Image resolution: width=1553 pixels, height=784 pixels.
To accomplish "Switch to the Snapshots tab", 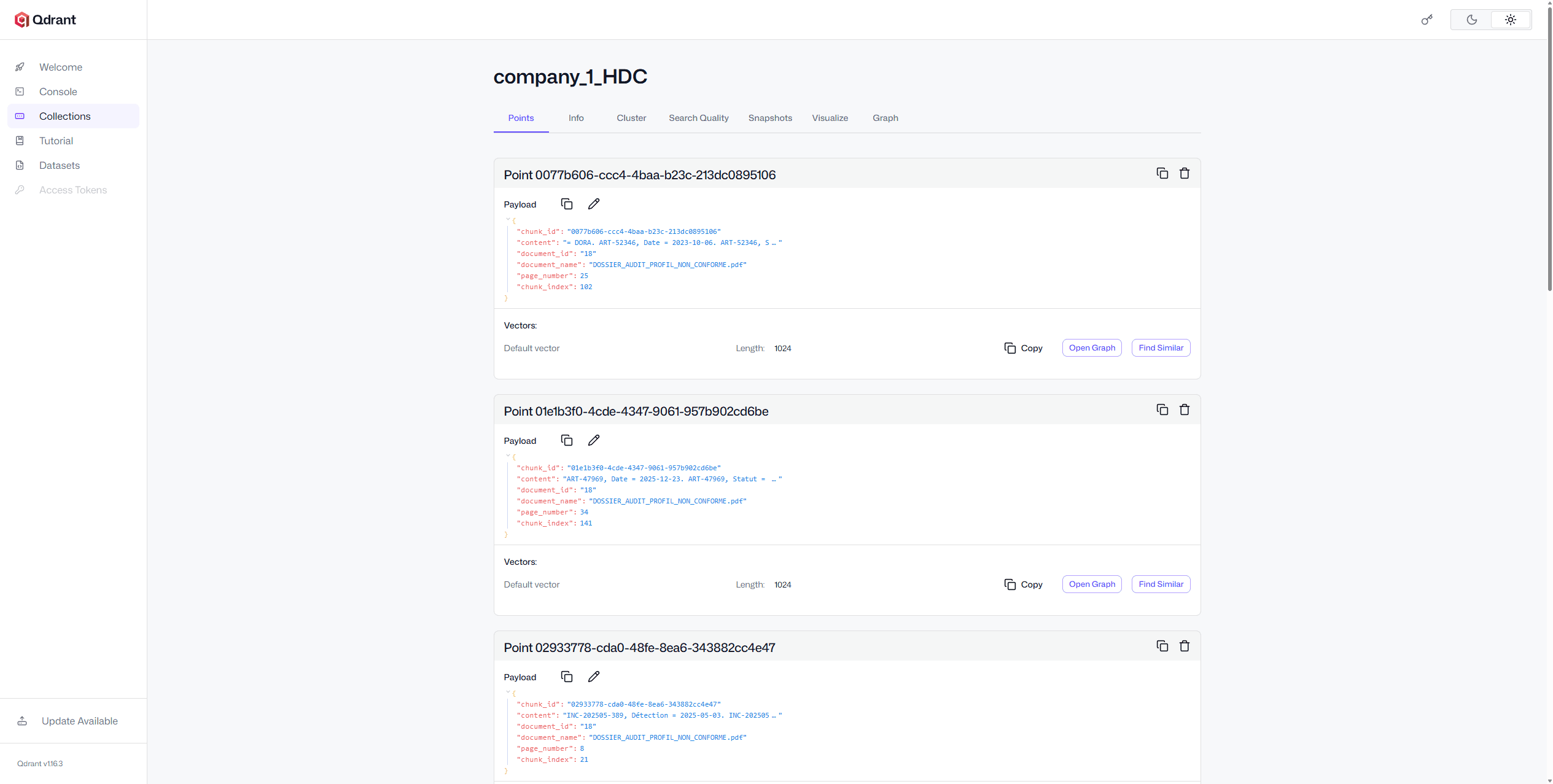I will click(770, 118).
